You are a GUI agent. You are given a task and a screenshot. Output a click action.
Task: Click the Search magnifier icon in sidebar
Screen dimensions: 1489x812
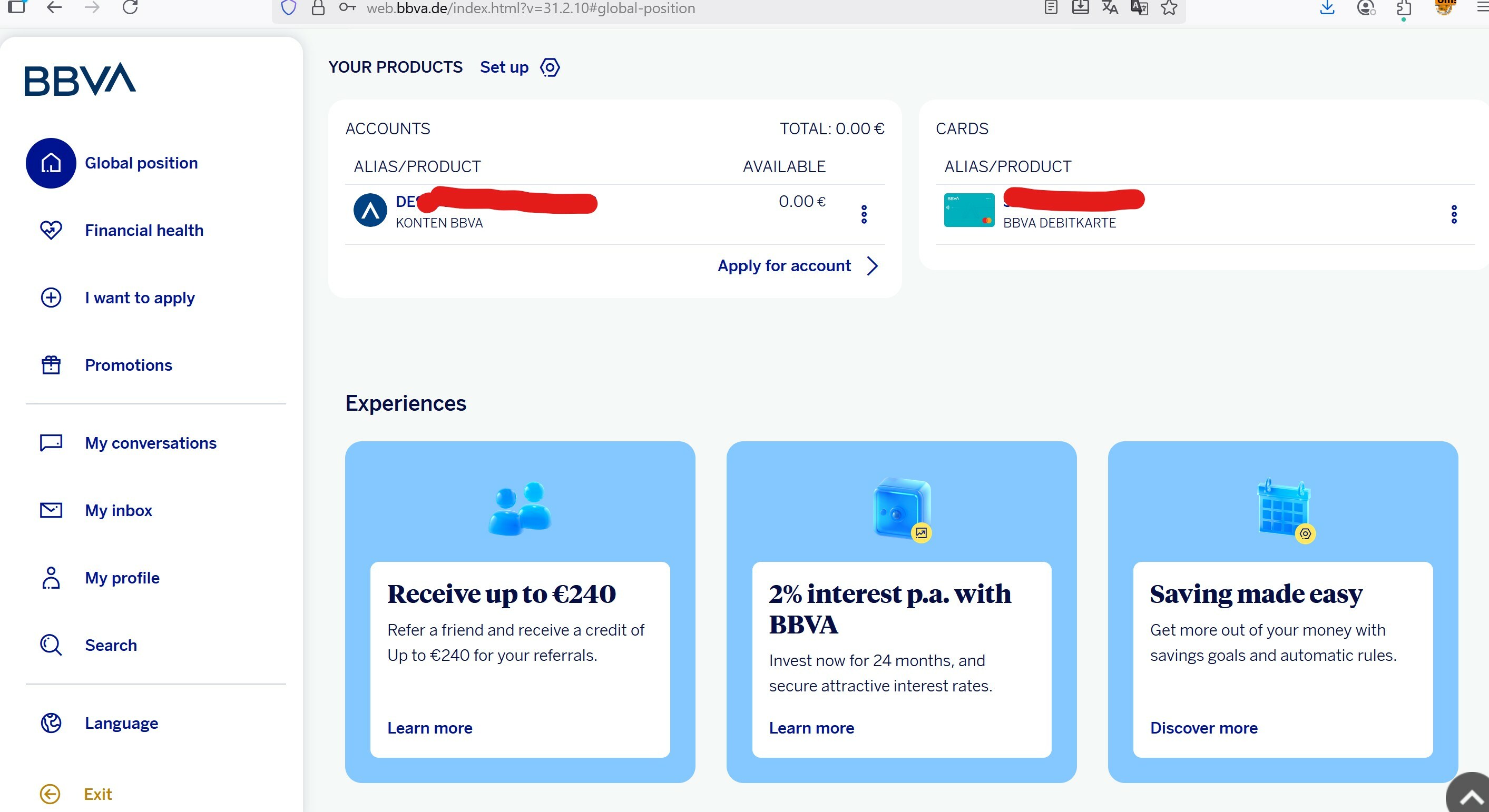[51, 645]
